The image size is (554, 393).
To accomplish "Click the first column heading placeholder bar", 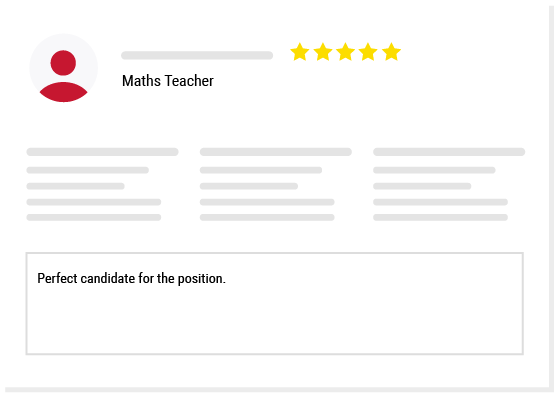I will (x=102, y=152).
